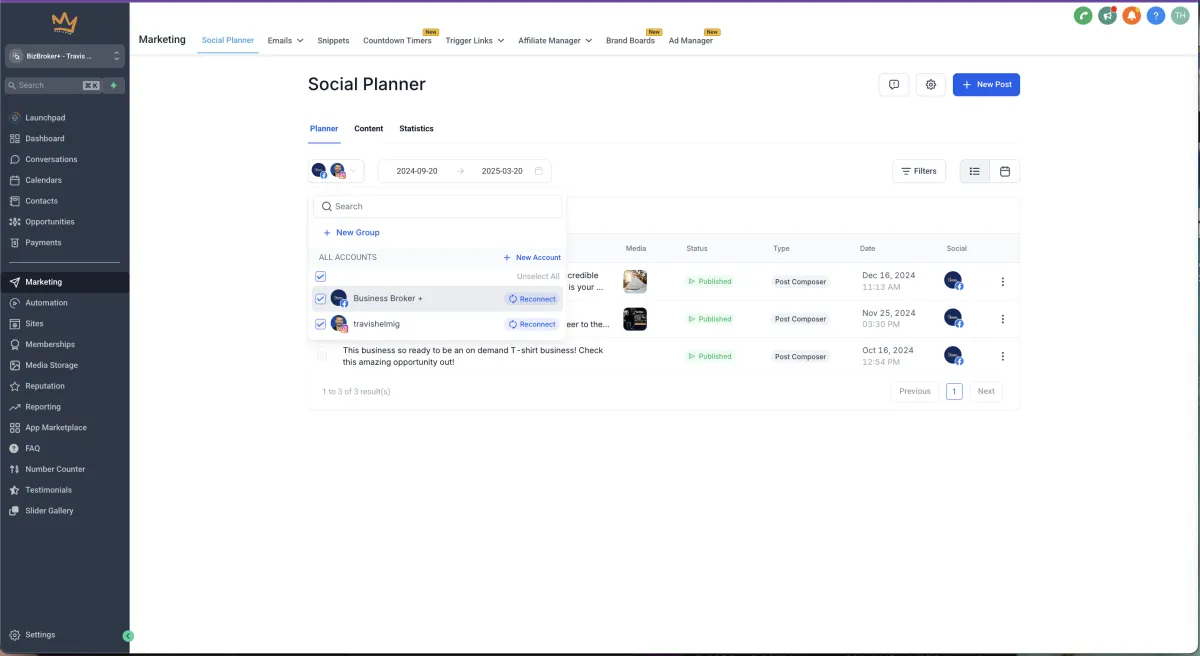Open the Countdown Timers tab

click(397, 41)
